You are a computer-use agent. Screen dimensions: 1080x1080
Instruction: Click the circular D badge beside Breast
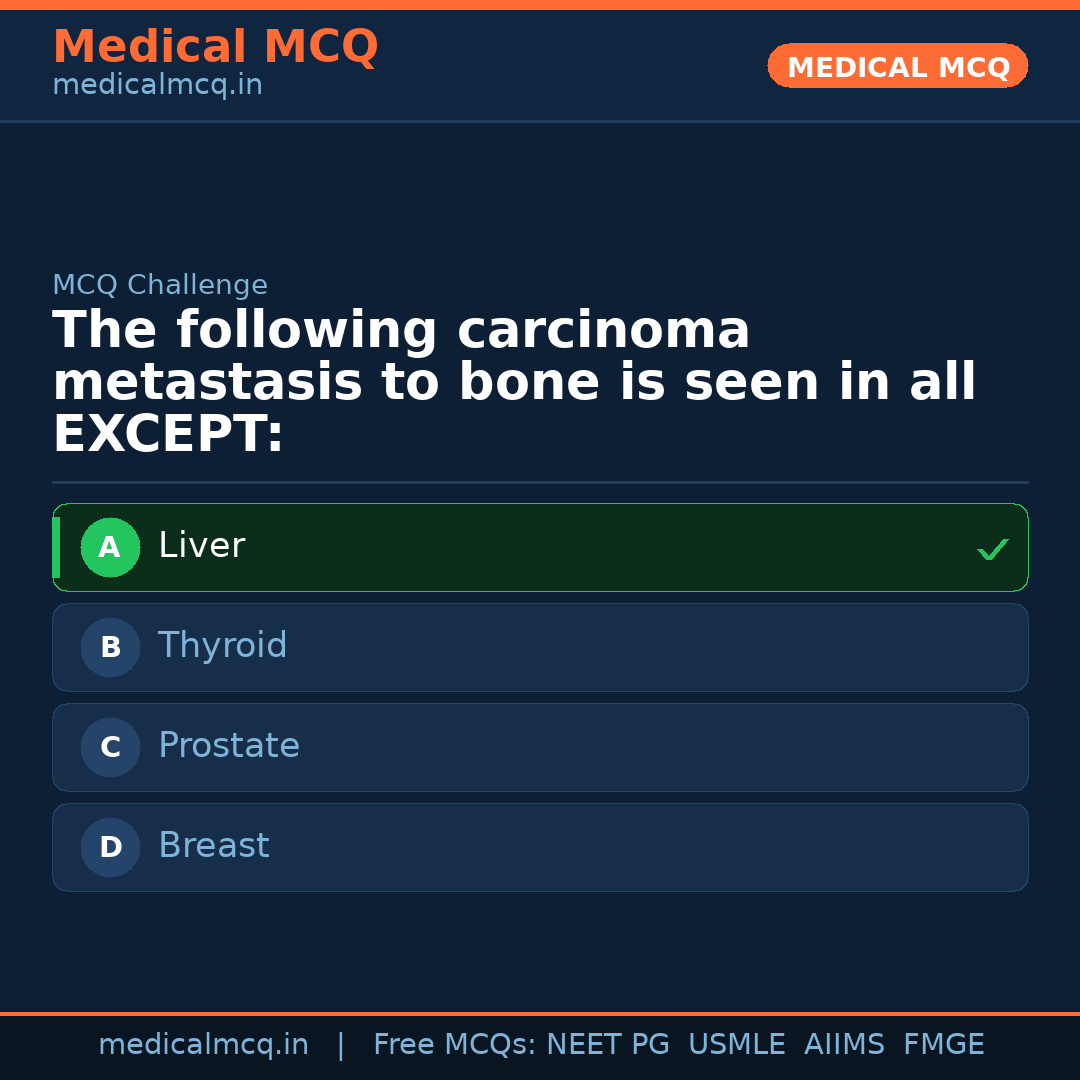(110, 847)
